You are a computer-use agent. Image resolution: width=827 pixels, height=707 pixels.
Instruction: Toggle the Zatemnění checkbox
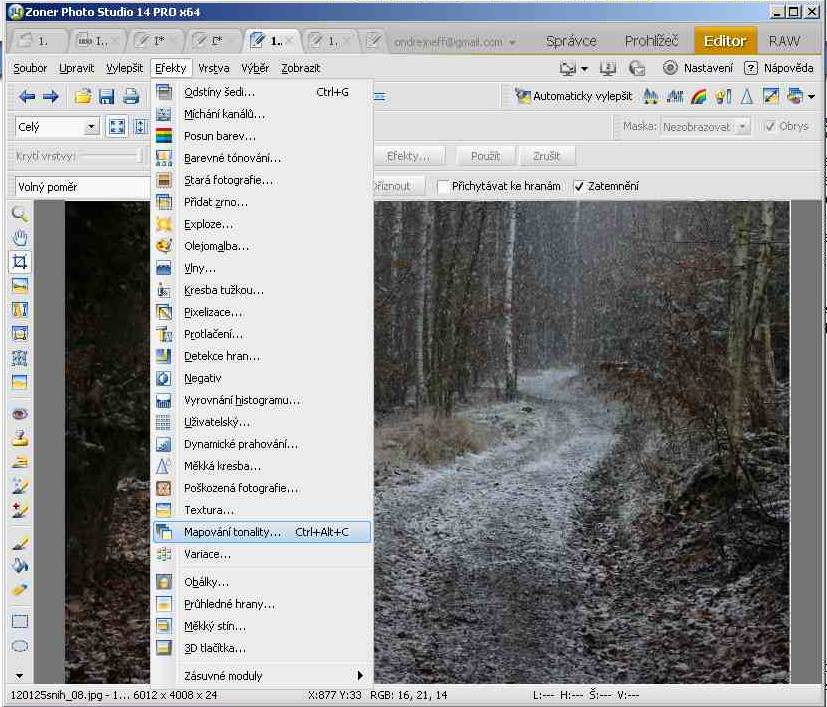click(x=579, y=186)
